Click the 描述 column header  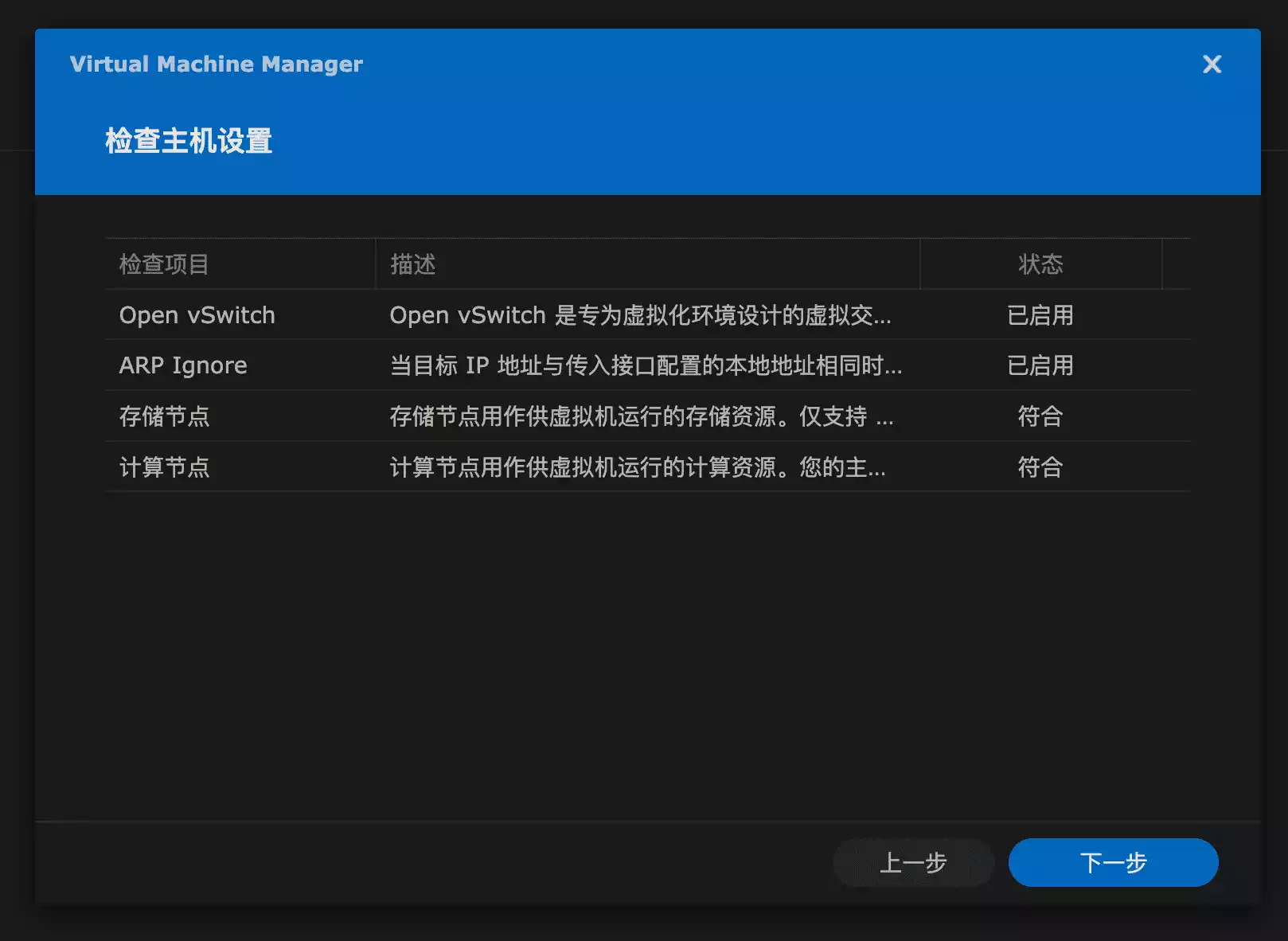[x=412, y=264]
